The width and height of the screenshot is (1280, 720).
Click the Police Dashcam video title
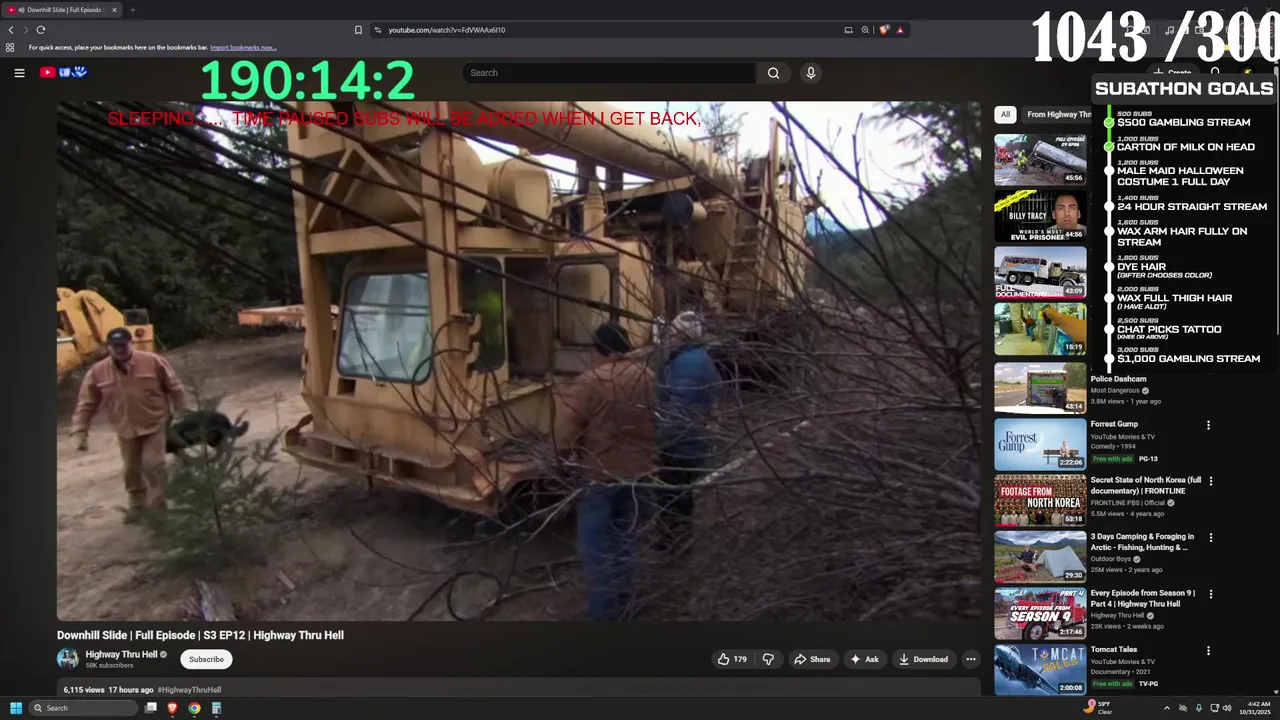pos(1118,379)
